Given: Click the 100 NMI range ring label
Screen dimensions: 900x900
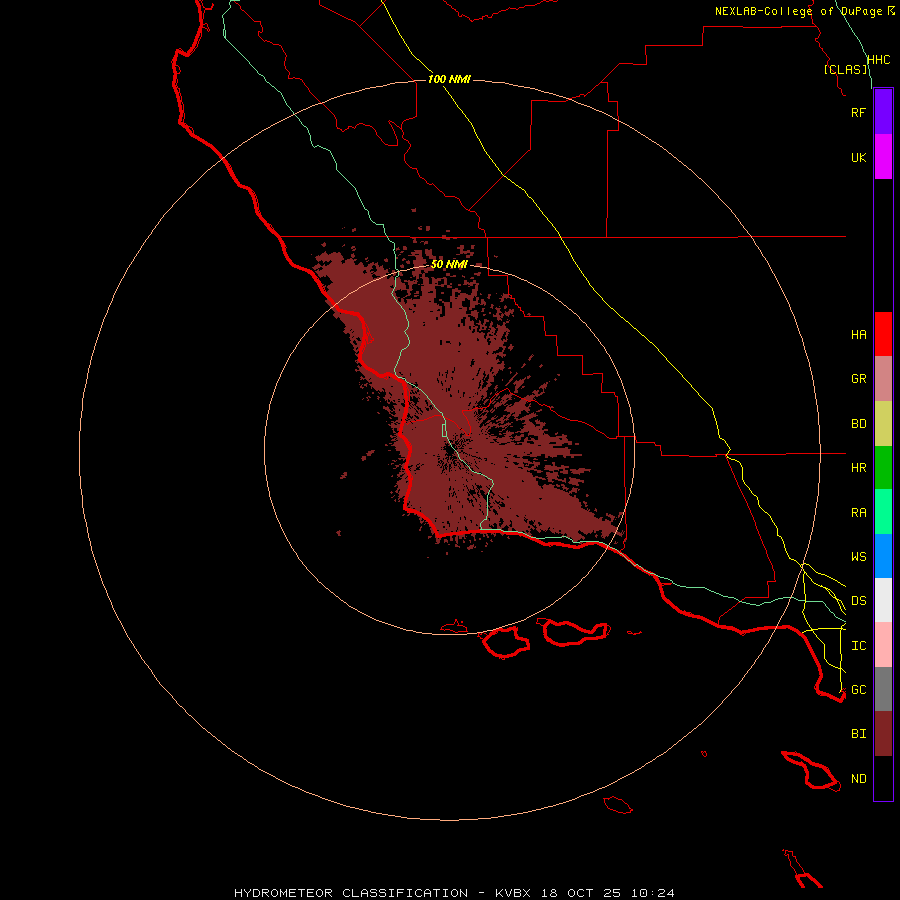Looking at the screenshot, I should pos(449,79).
